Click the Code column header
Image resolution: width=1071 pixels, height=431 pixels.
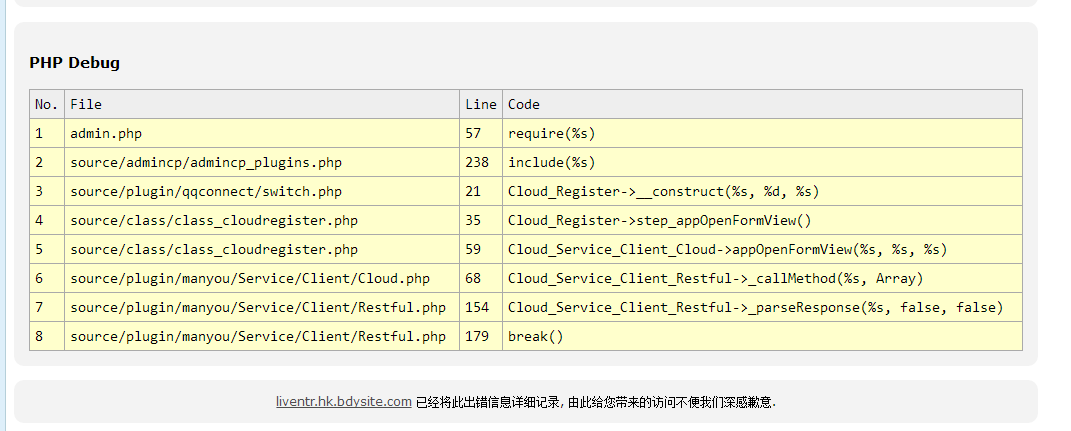(x=762, y=104)
